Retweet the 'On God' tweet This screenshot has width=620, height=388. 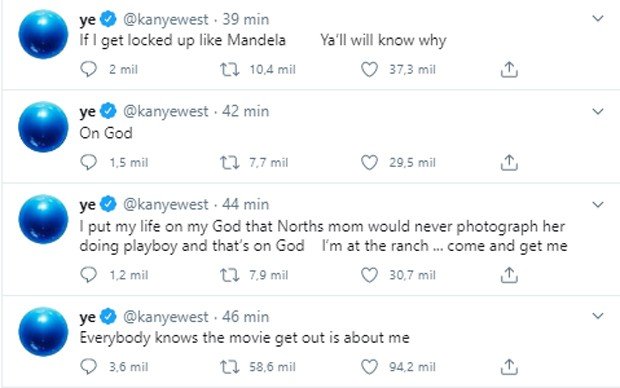coord(230,163)
